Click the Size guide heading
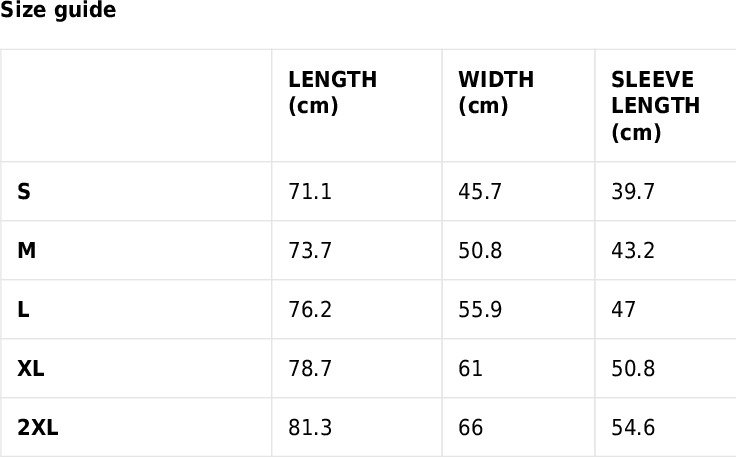The image size is (736, 457). (58, 10)
